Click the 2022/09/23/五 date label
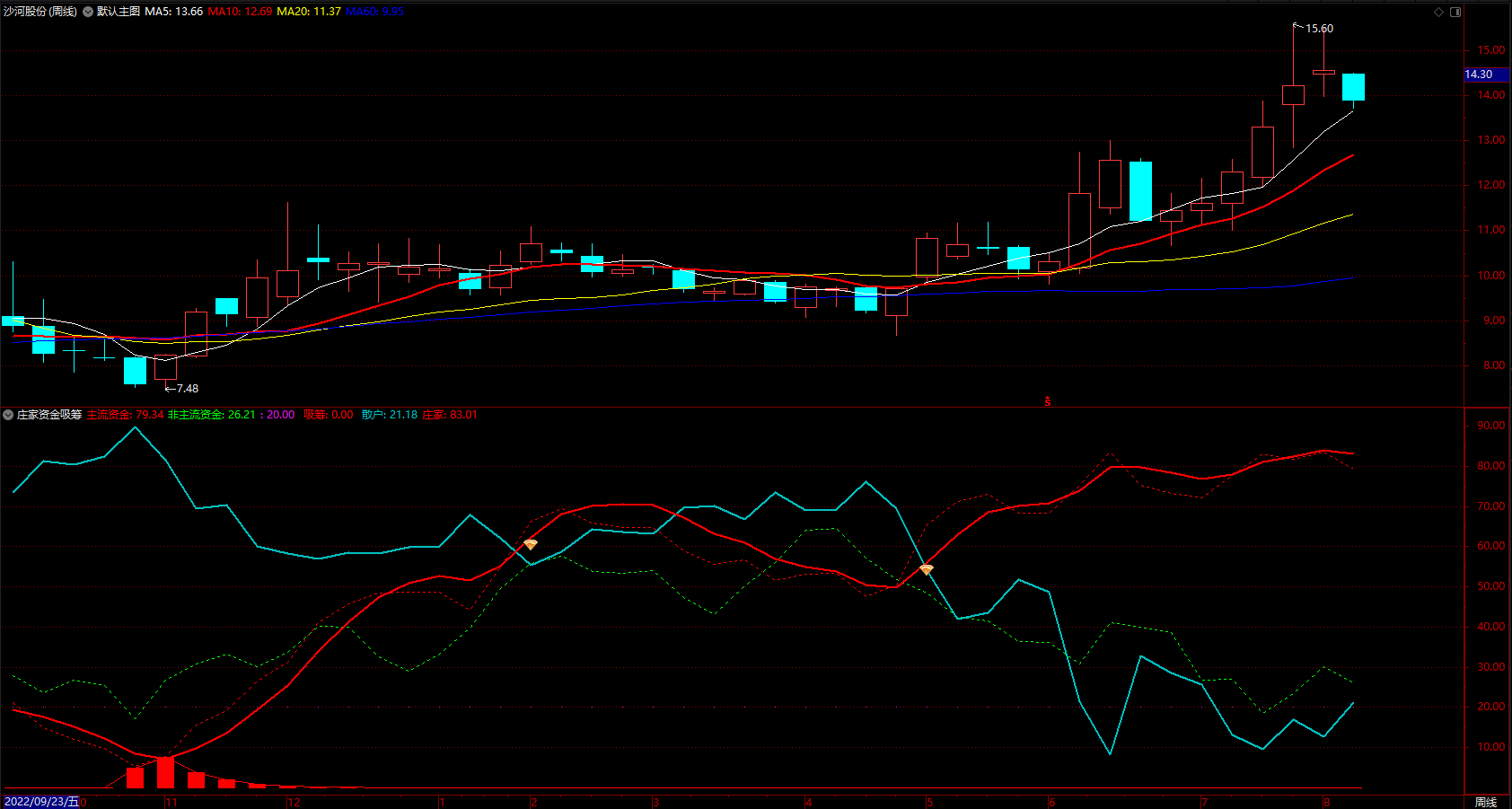 [x=41, y=802]
